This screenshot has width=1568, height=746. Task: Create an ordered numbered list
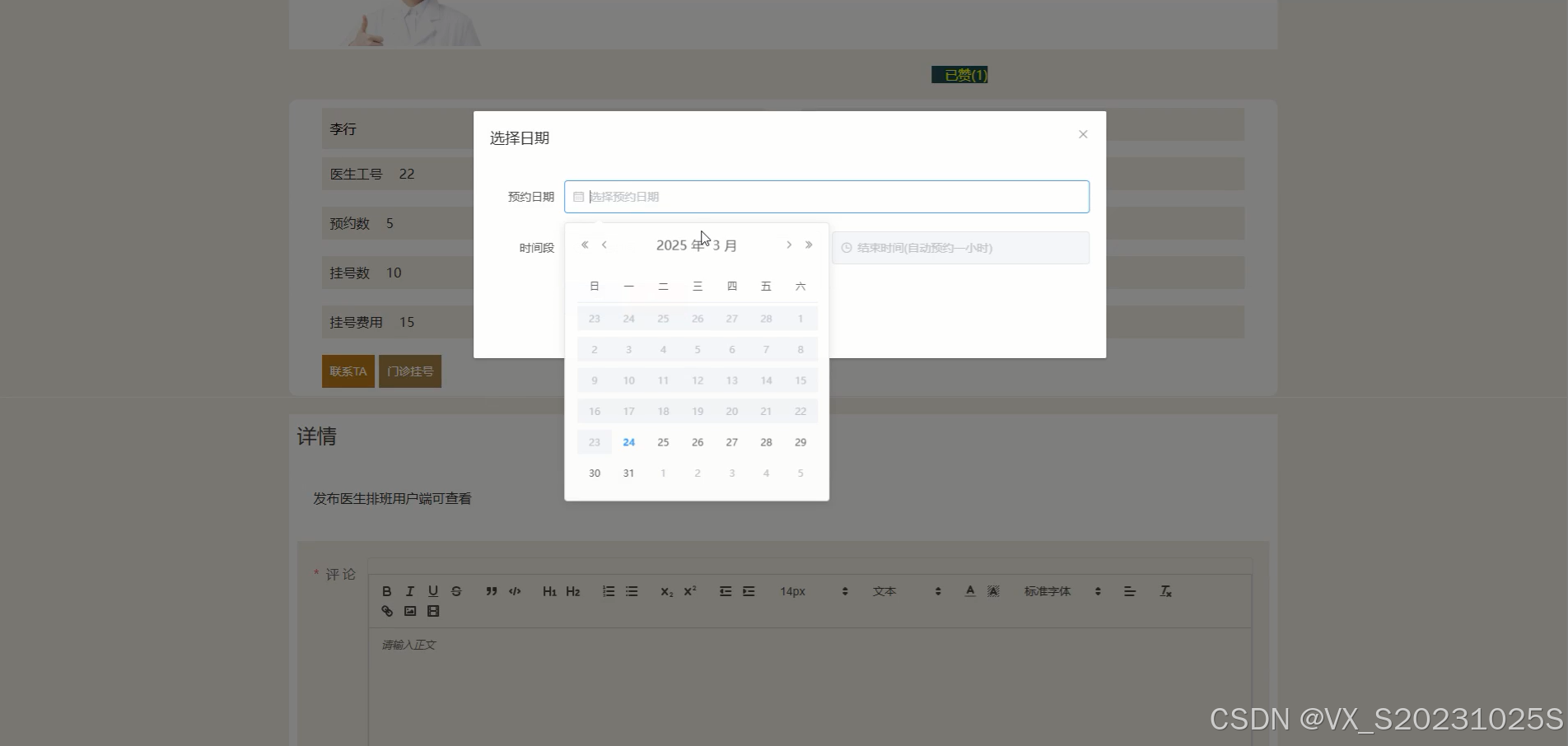coord(609,591)
